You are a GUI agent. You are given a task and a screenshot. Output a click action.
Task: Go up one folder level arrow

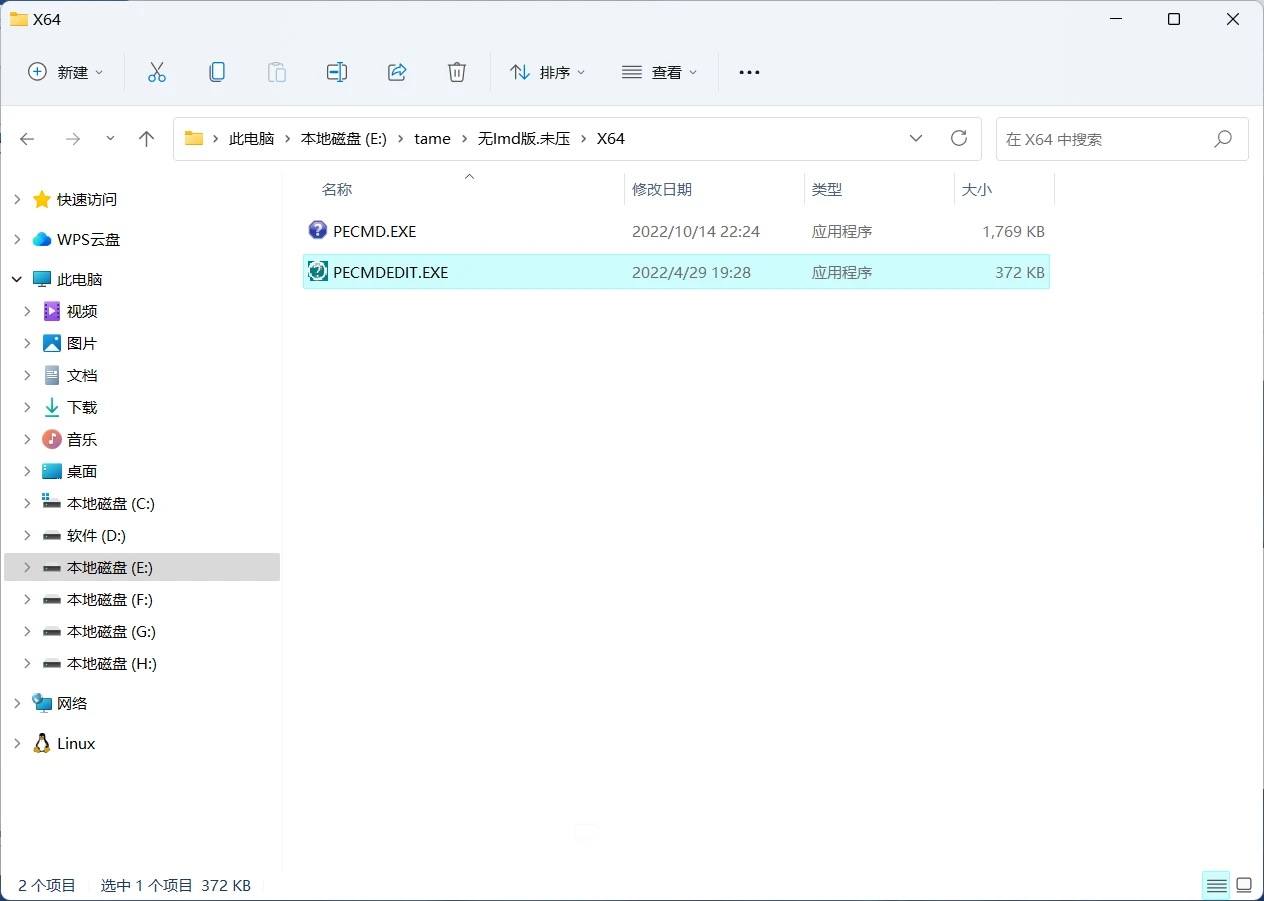147,139
